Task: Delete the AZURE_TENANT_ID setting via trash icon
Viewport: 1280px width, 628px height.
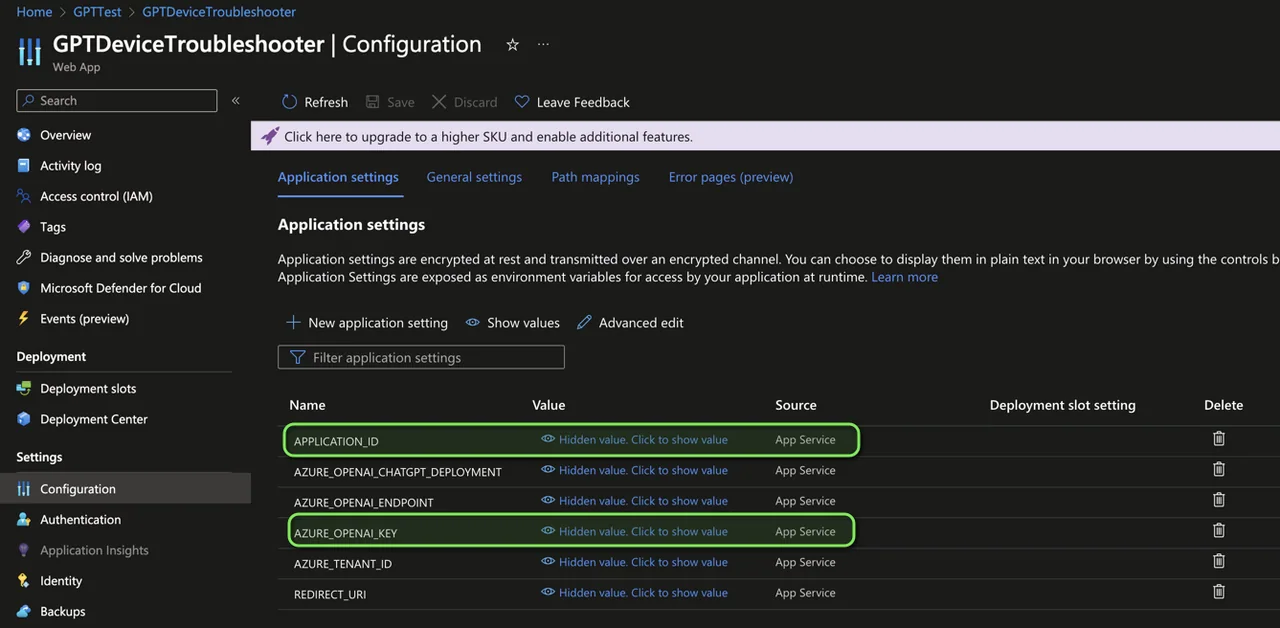Action: [x=1219, y=561]
